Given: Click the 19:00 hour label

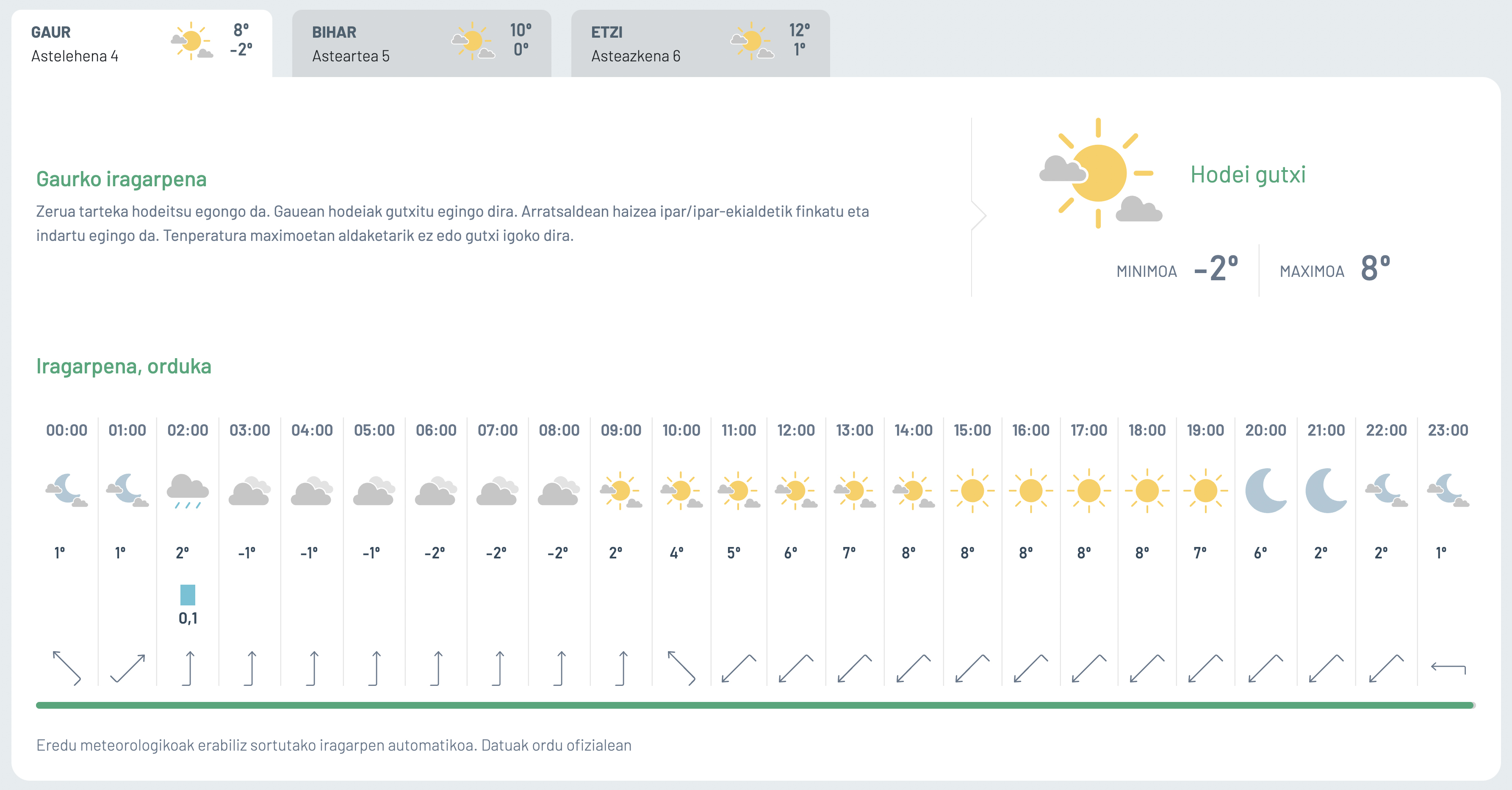Looking at the screenshot, I should 1205,430.
